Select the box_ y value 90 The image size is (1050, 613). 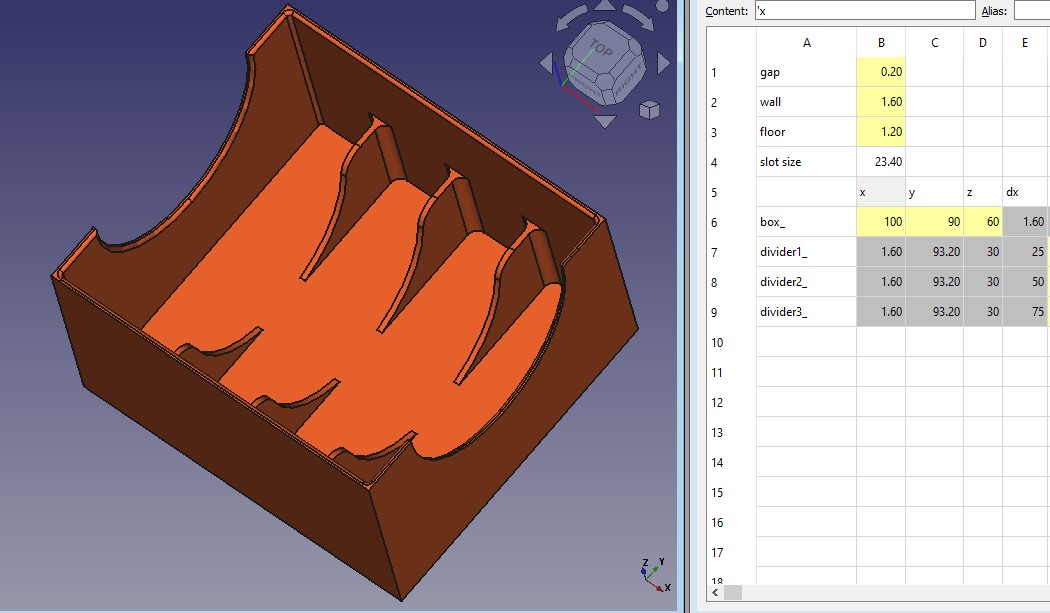coord(935,222)
